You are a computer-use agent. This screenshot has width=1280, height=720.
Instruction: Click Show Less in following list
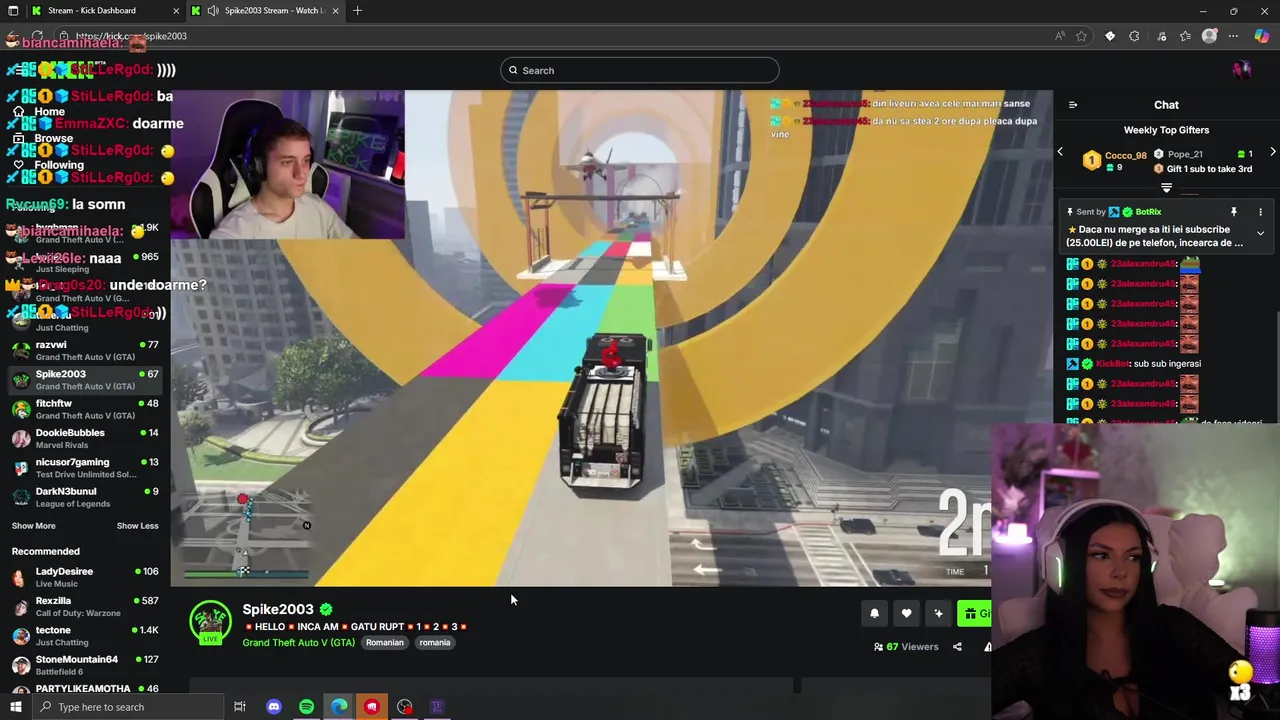(137, 526)
